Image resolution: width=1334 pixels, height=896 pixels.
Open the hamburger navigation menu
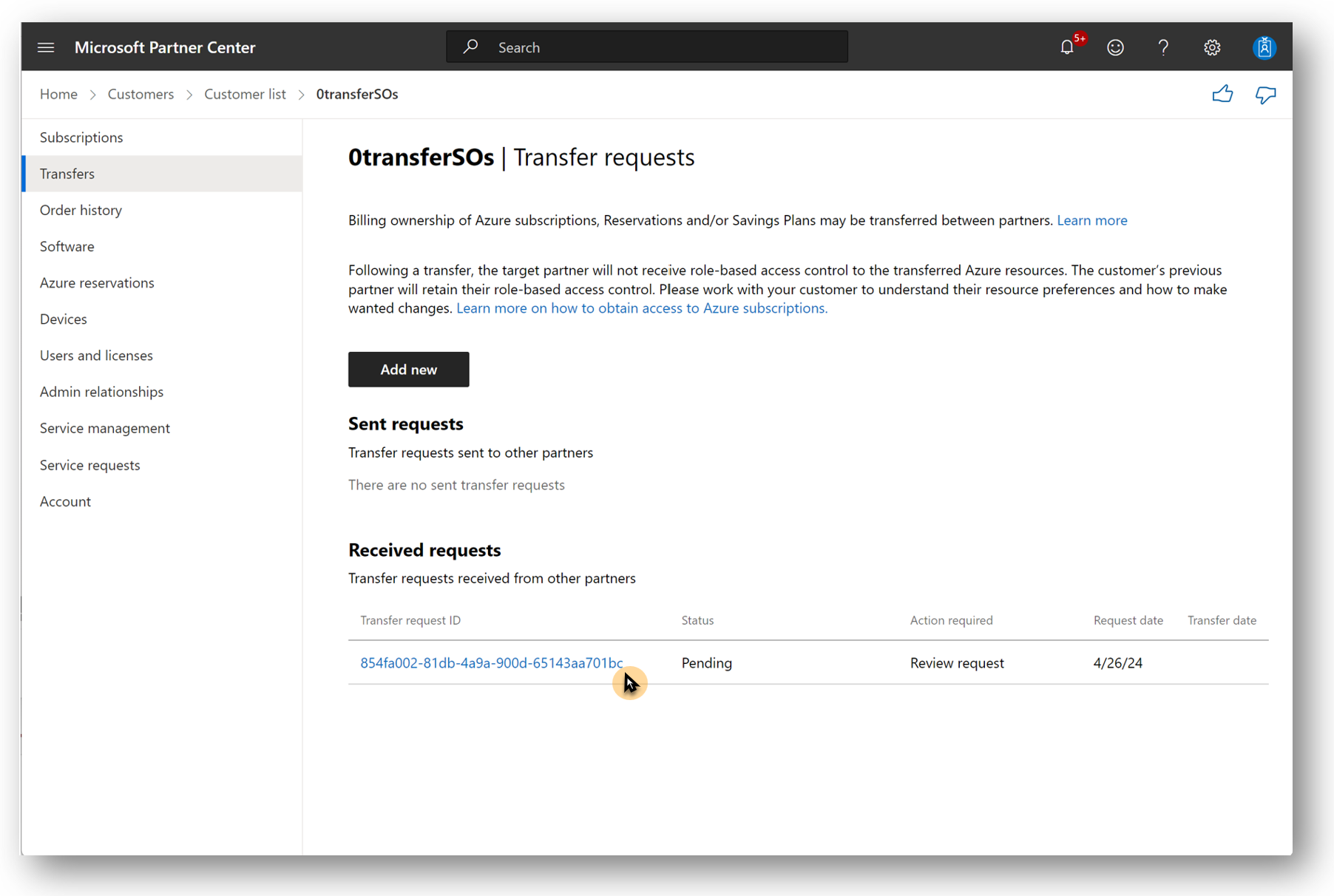pos(46,47)
